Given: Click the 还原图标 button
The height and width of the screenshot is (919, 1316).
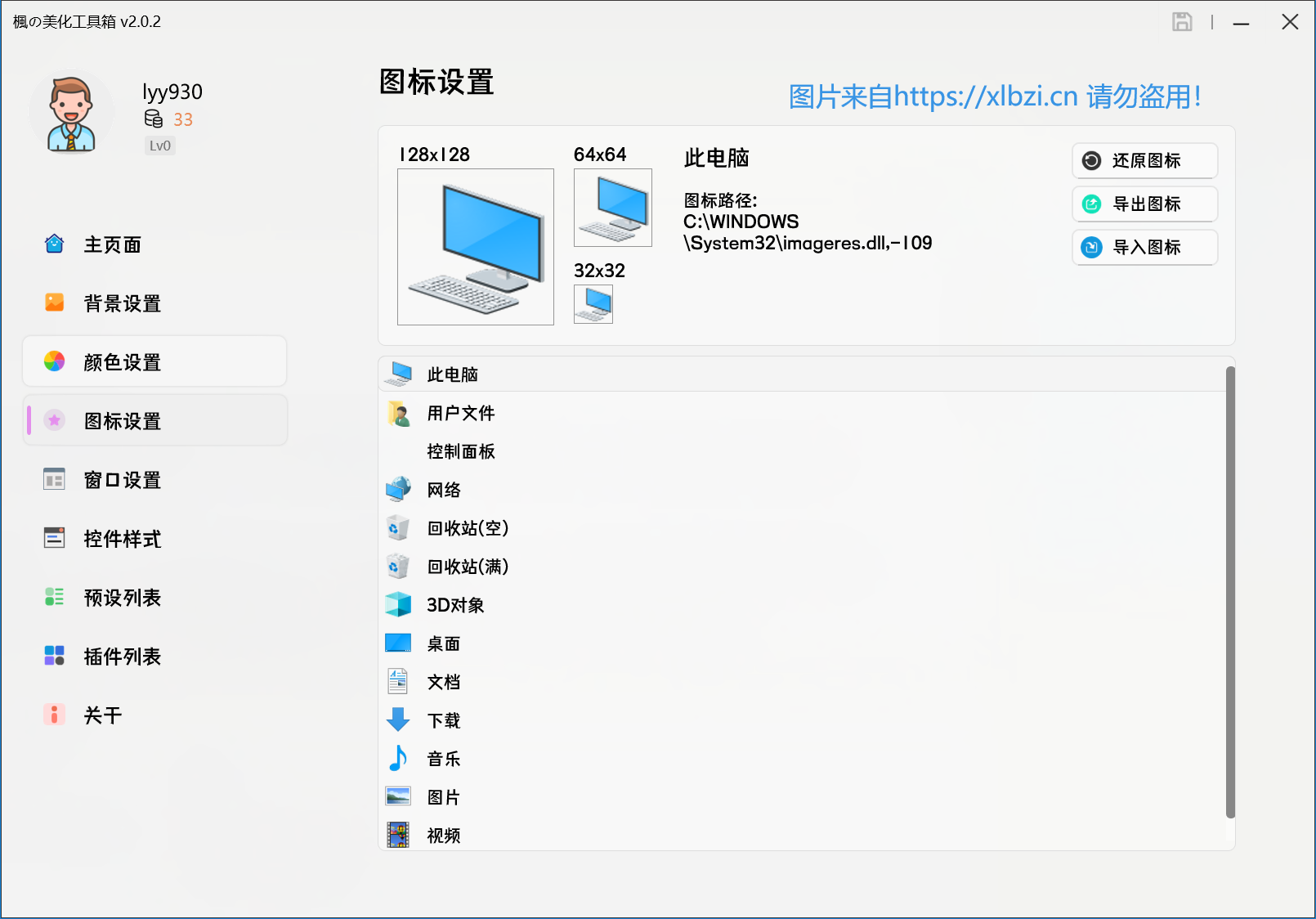Looking at the screenshot, I should 1144,161.
